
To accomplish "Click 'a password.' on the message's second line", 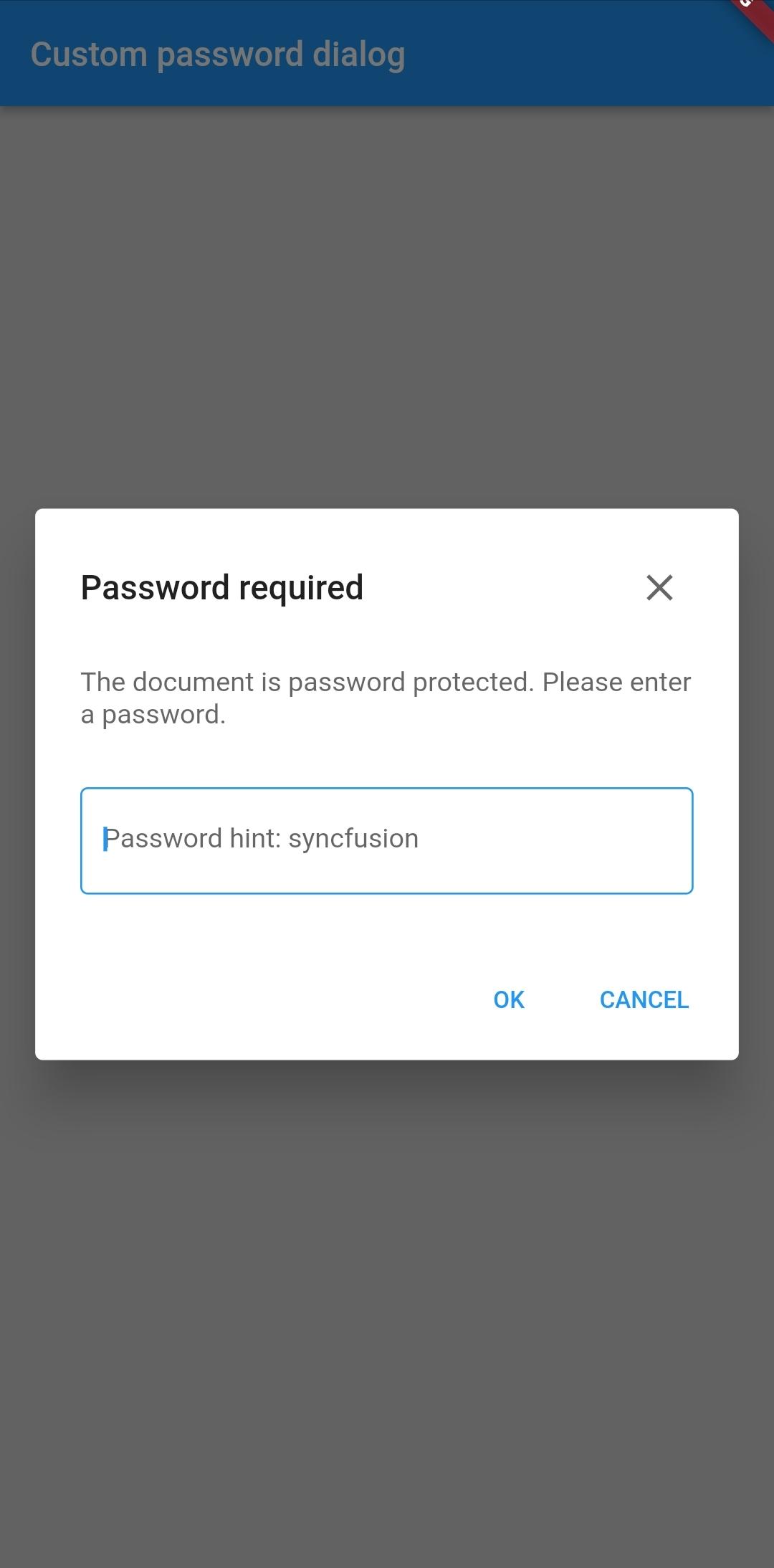I will coord(153,715).
